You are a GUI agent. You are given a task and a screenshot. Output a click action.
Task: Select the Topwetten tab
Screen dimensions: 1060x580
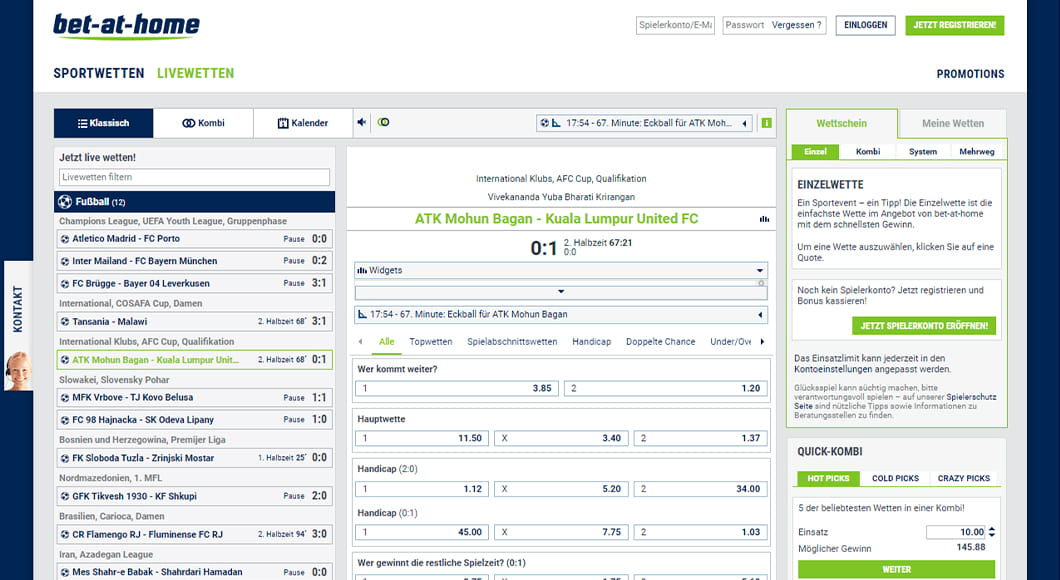point(431,342)
